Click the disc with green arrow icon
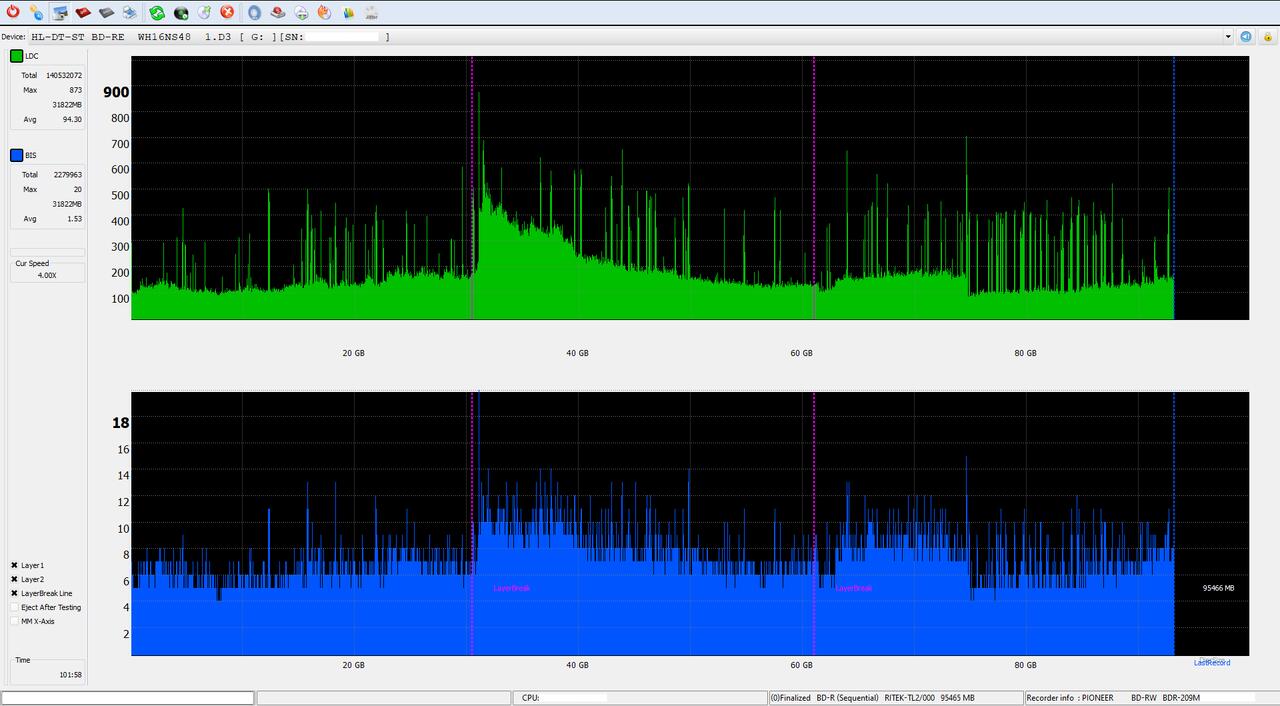The height and width of the screenshot is (706, 1280). [x=301, y=12]
